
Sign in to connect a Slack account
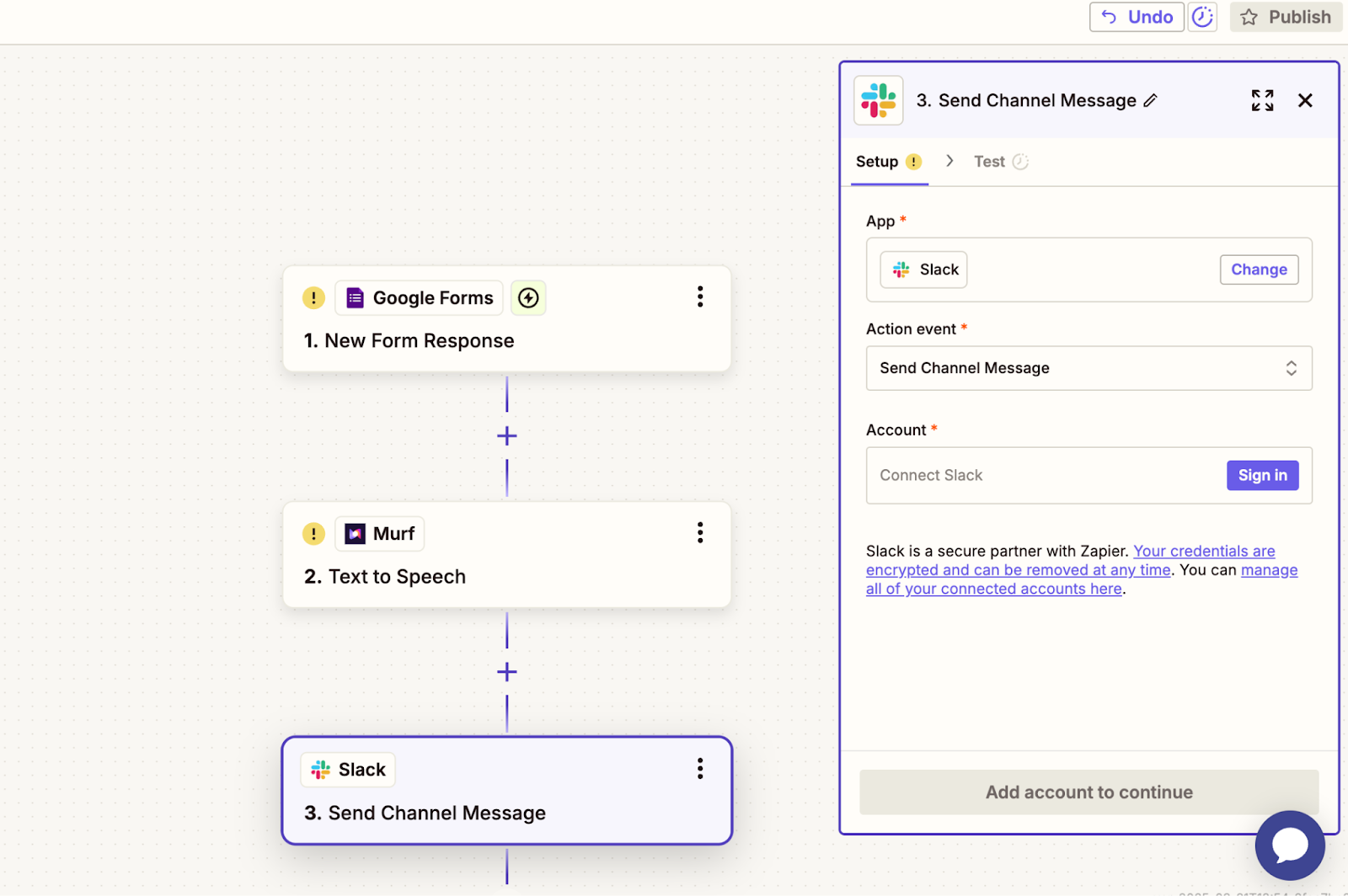(1262, 475)
